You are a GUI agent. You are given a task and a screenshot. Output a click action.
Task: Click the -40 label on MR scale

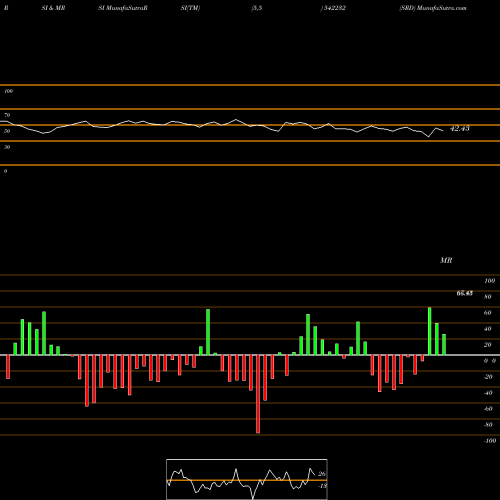(488, 393)
